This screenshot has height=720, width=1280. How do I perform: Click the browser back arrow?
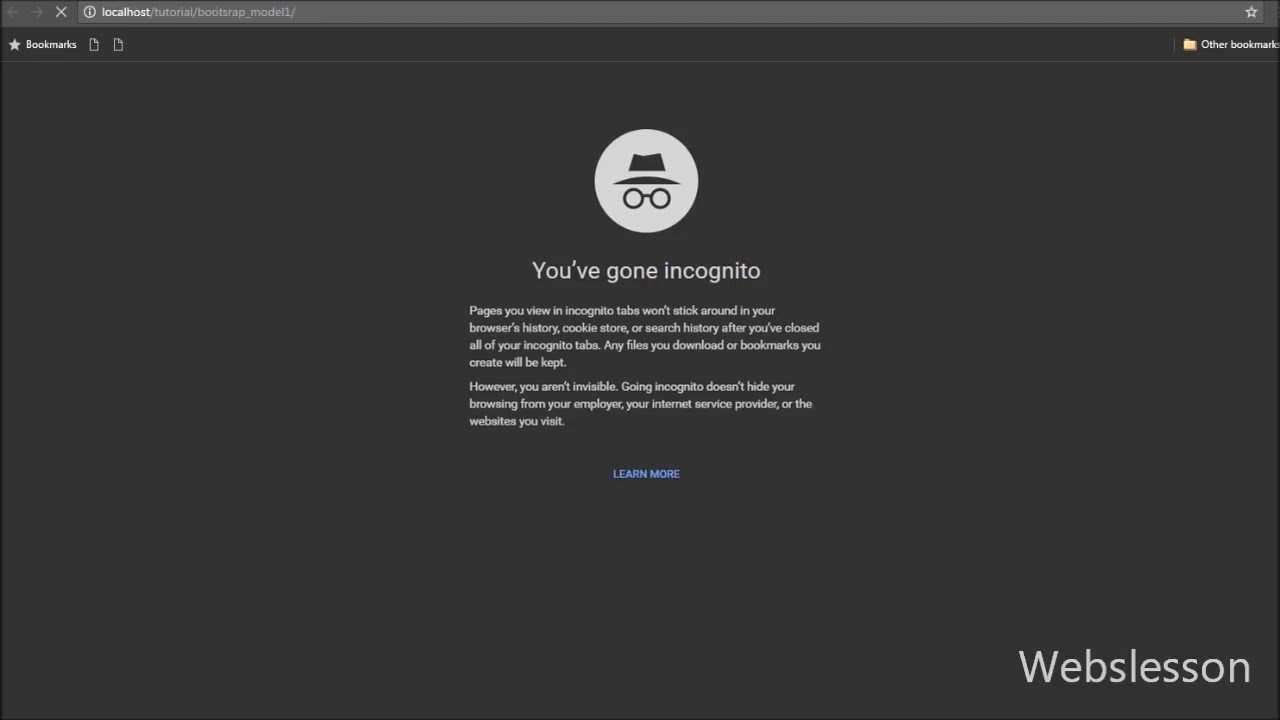pyautogui.click(x=13, y=12)
